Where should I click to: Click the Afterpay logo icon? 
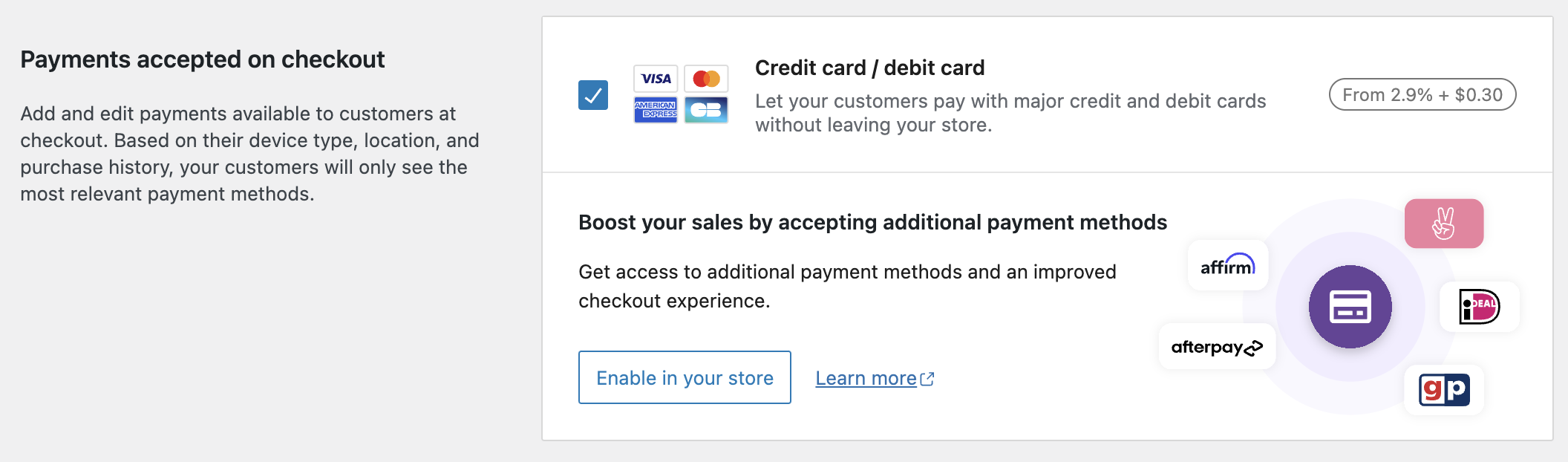(1216, 346)
